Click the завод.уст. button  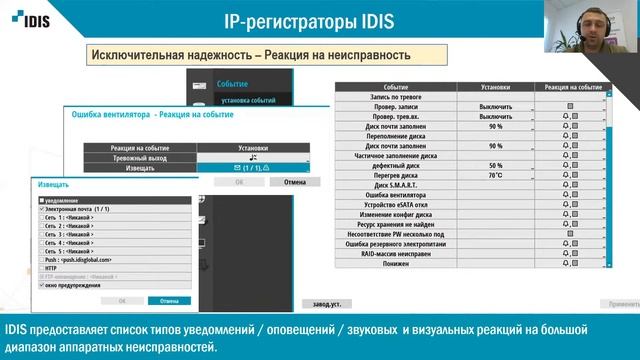[327, 304]
